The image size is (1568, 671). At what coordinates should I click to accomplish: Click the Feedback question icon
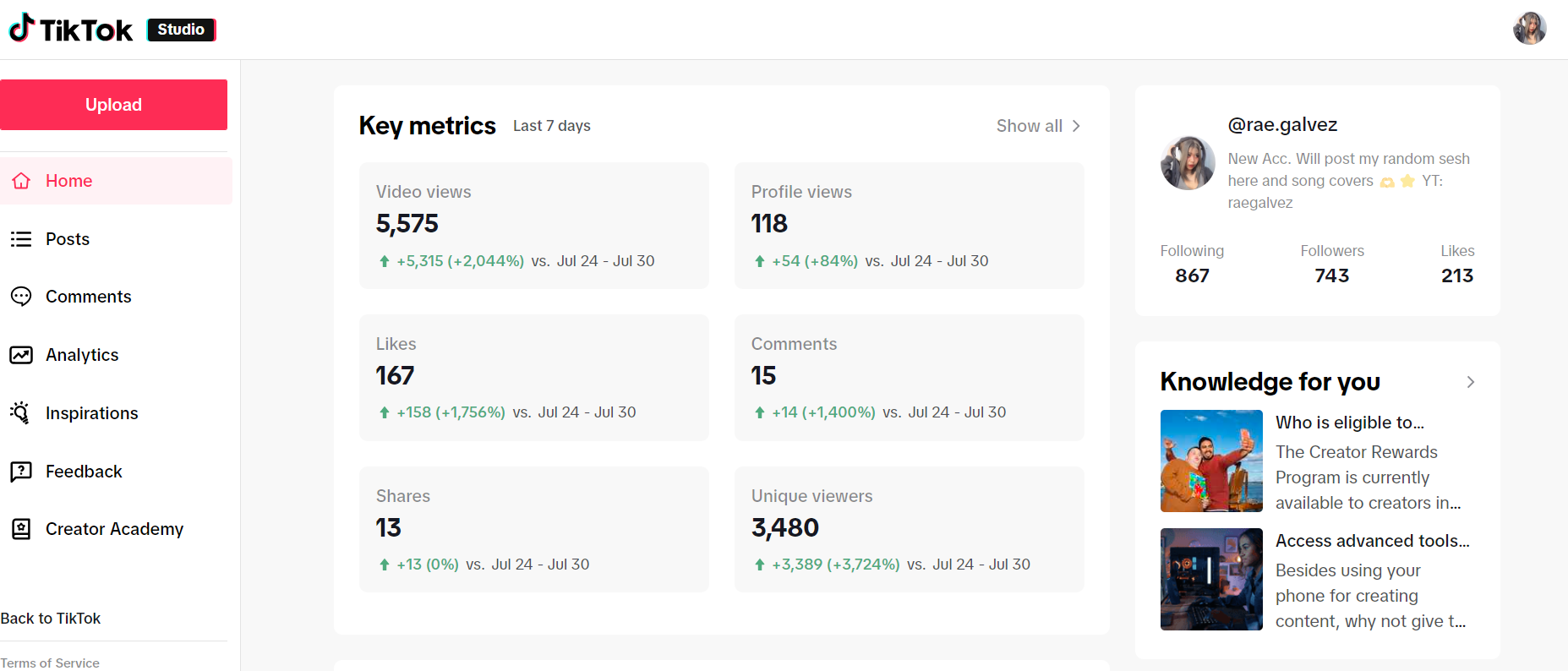coord(21,472)
